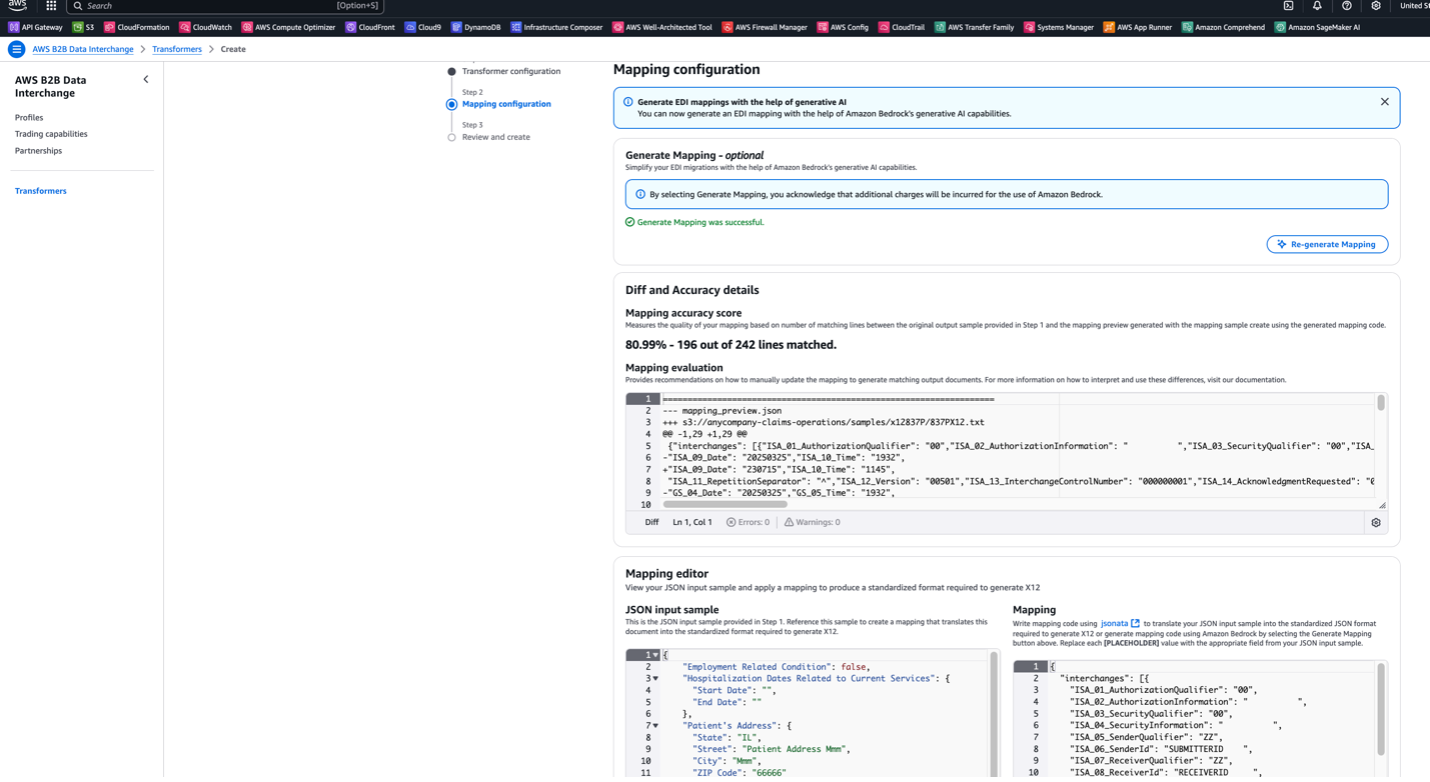
Task: Open the jsonata documentation link
Action: tap(1117, 622)
